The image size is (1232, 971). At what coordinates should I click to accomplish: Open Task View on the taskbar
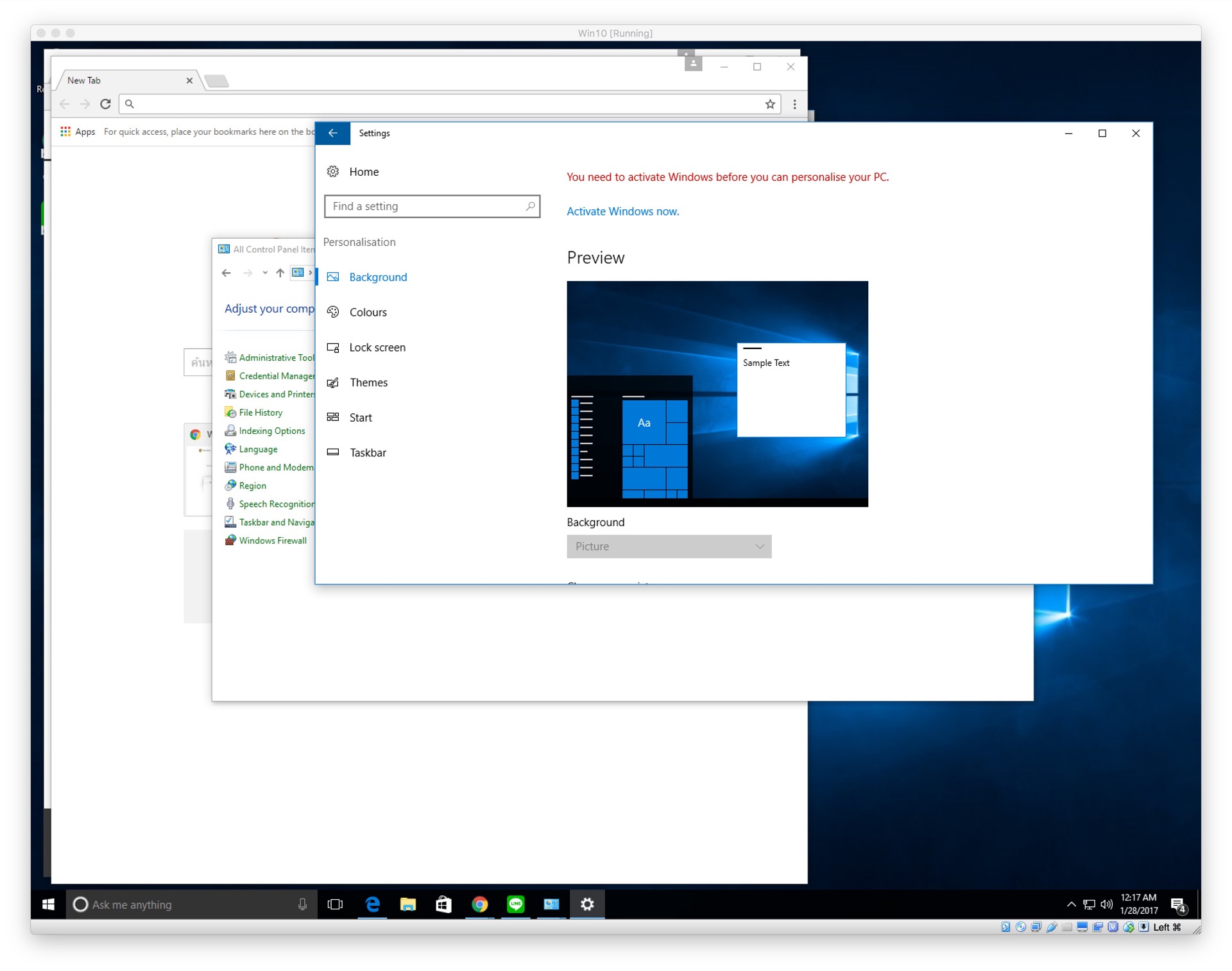[x=335, y=904]
